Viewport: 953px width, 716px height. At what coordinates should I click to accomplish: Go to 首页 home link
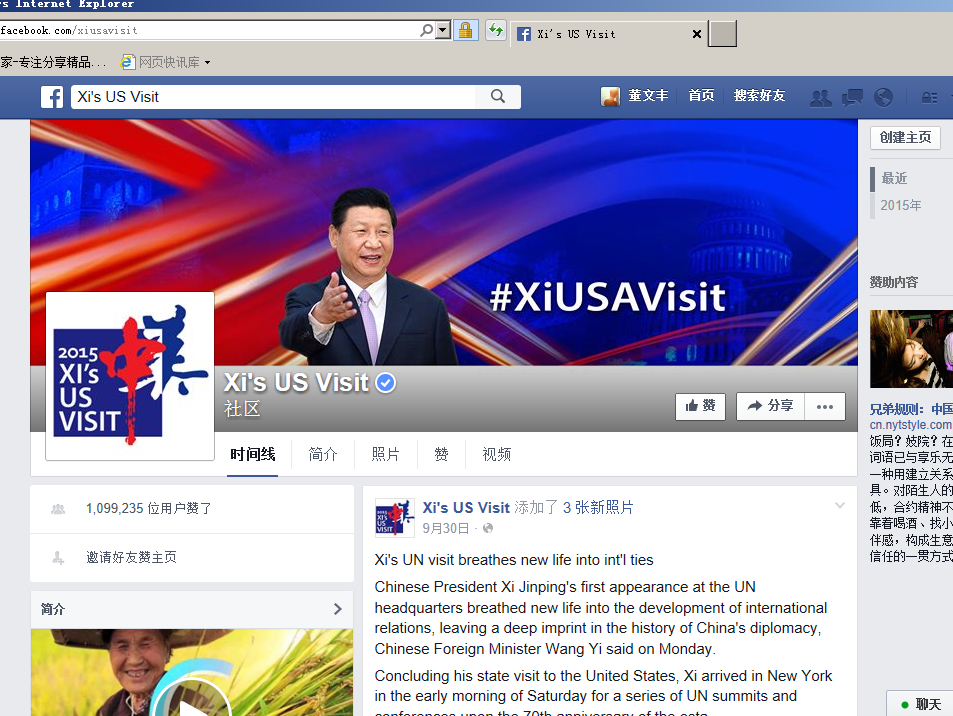701,95
